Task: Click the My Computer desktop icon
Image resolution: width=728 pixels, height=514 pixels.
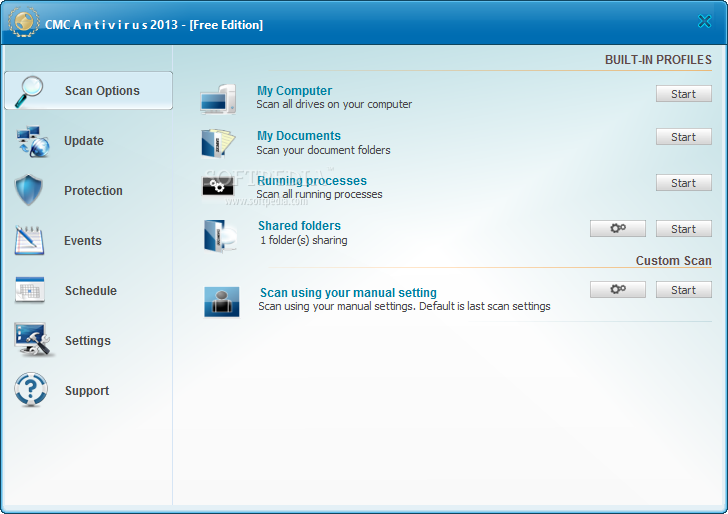Action: point(218,99)
